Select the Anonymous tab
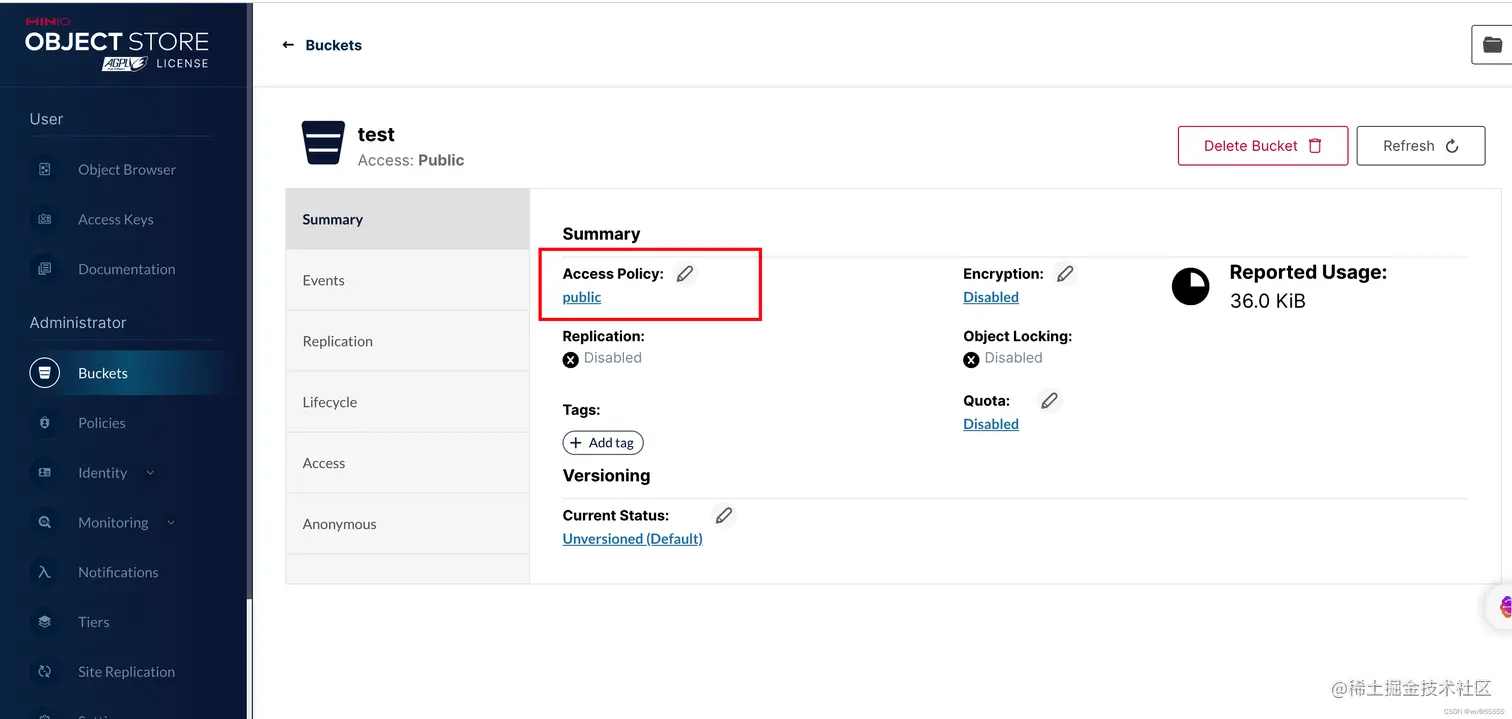 (340, 524)
